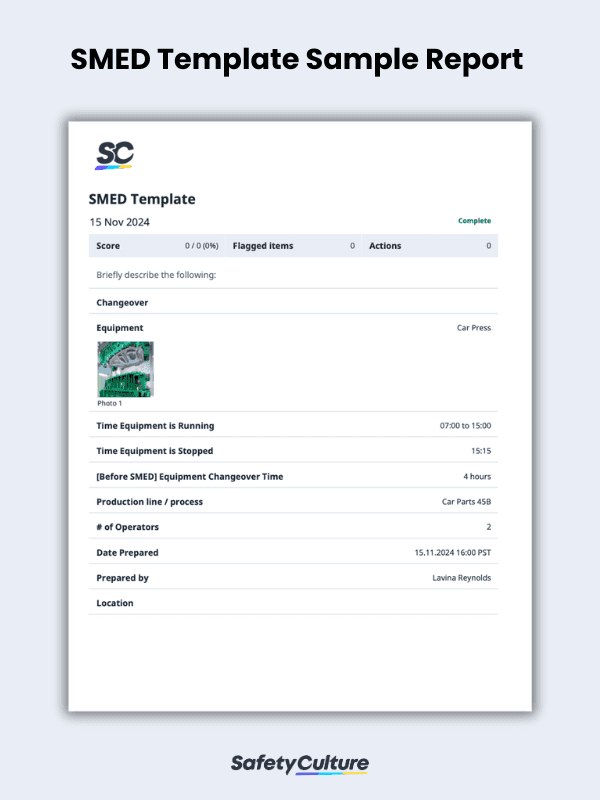This screenshot has height=800, width=600.
Task: Click the 'Changeover' section heading
Action: 122,302
